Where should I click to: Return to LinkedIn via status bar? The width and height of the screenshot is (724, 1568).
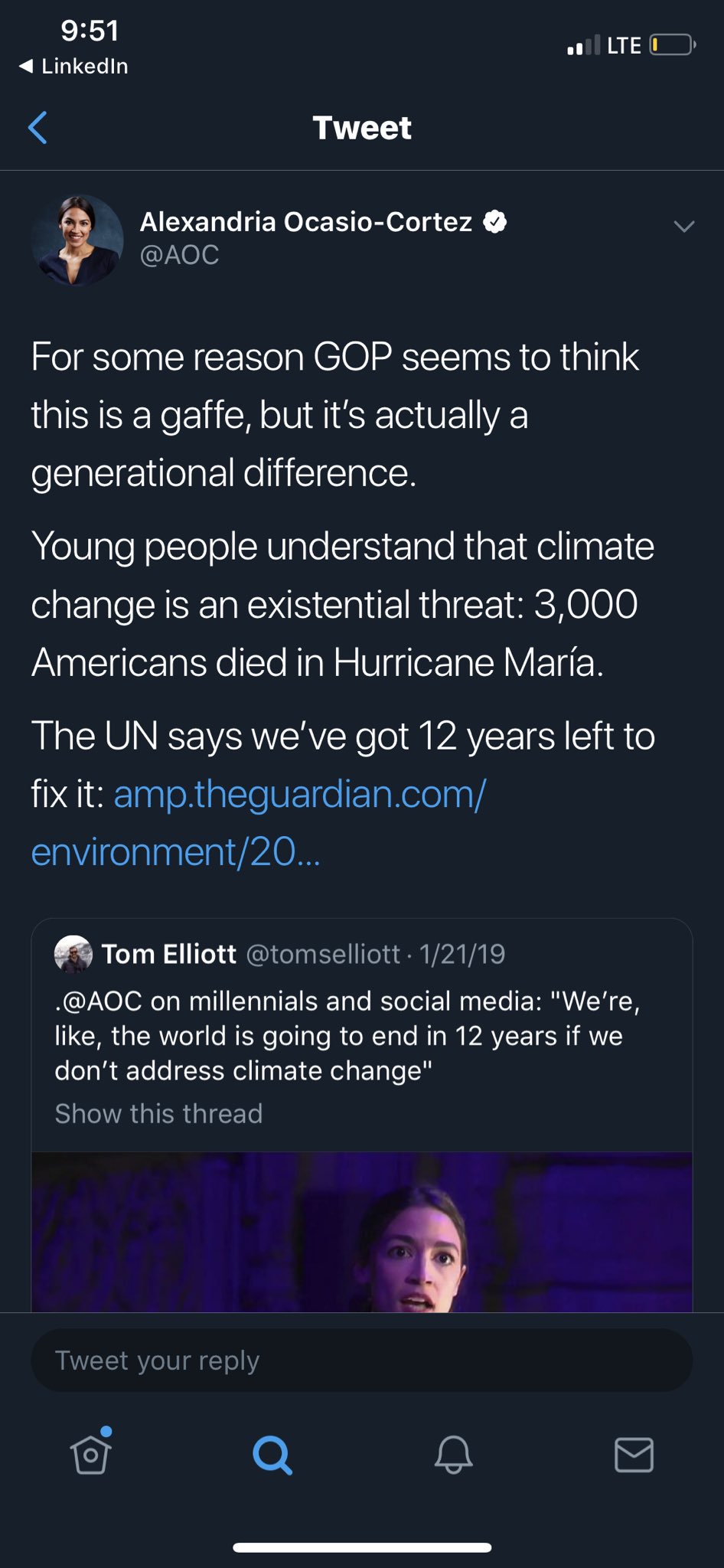pos(74,67)
